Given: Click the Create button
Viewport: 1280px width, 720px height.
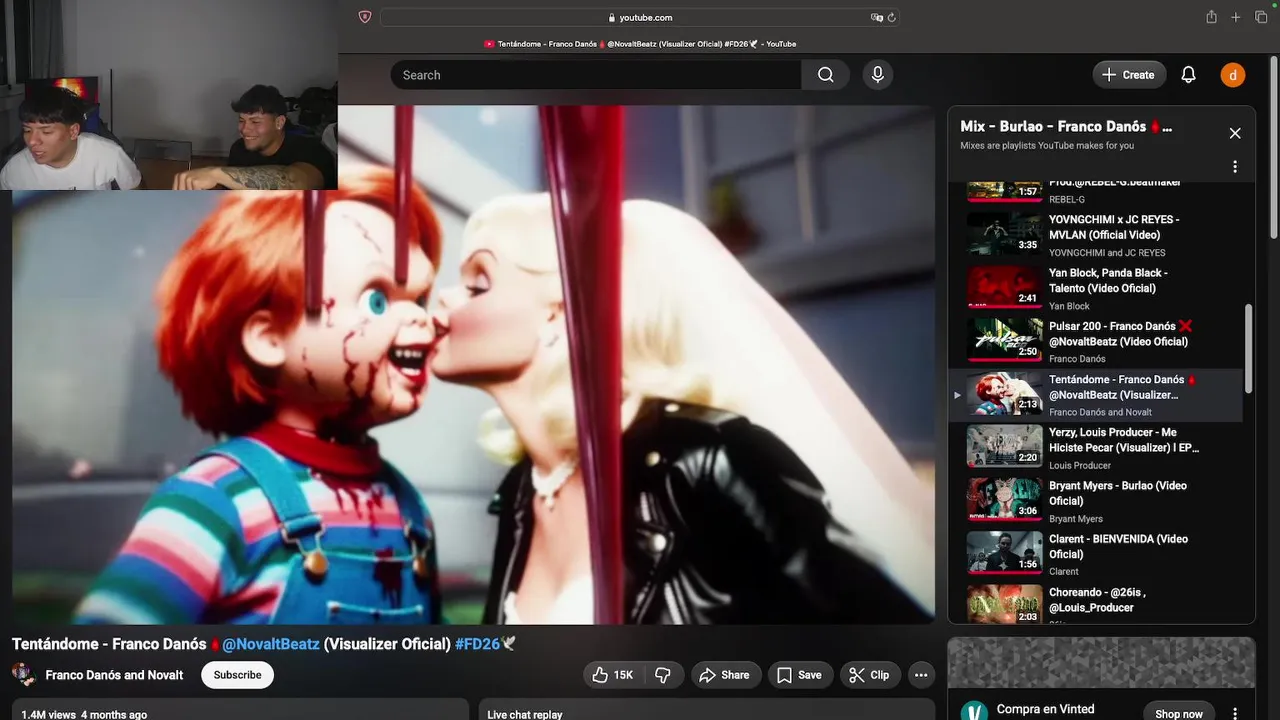Looking at the screenshot, I should point(1128,75).
